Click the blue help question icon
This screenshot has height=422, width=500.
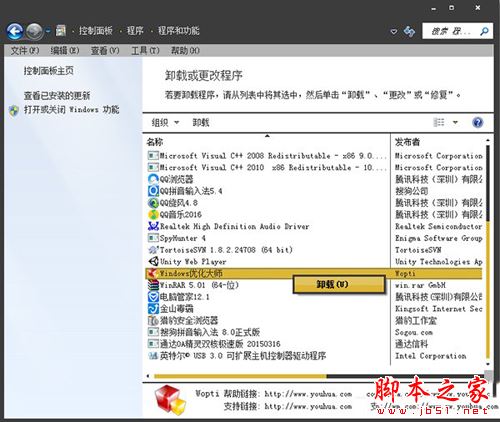coord(478,122)
